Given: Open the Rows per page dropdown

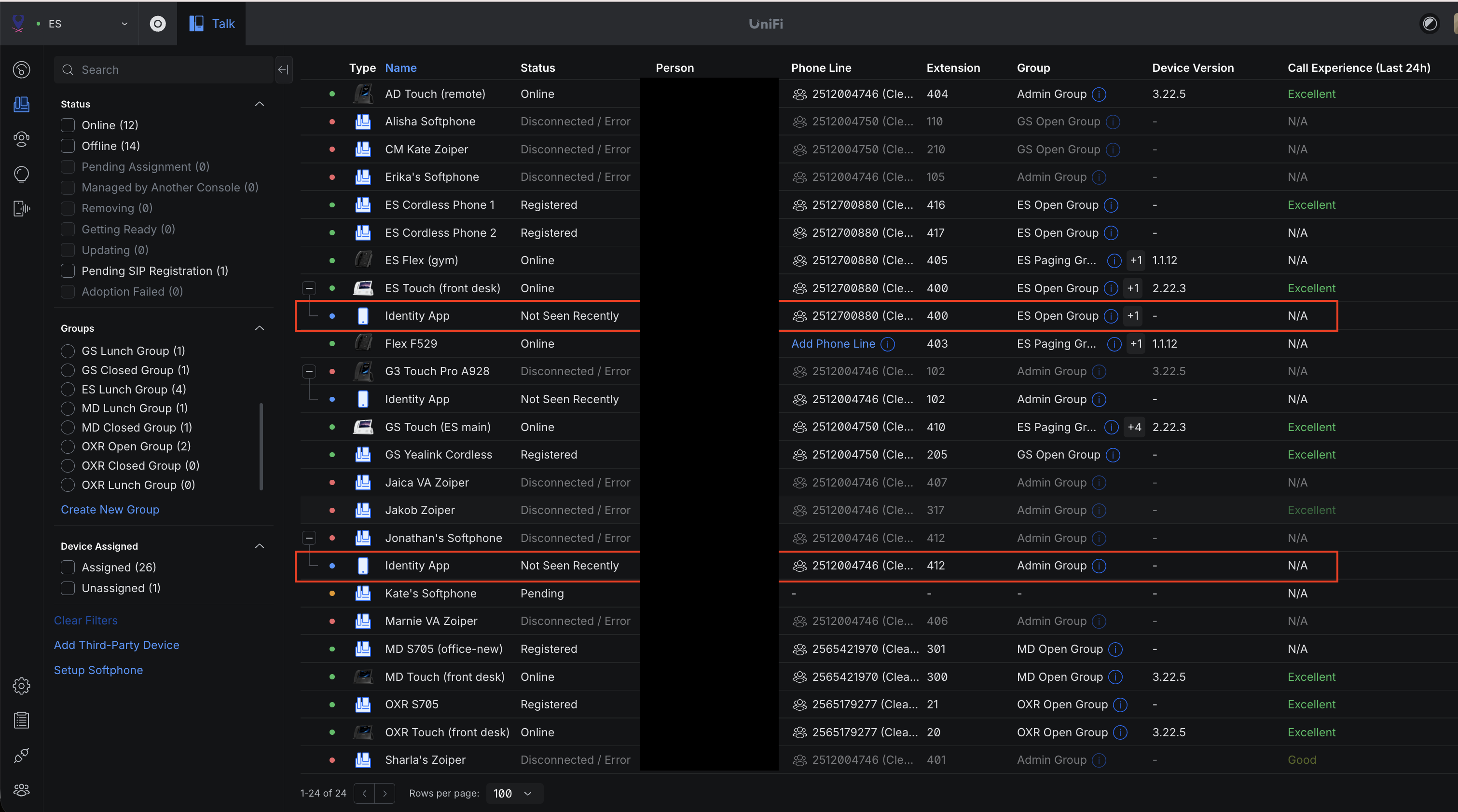Looking at the screenshot, I should click(x=512, y=793).
